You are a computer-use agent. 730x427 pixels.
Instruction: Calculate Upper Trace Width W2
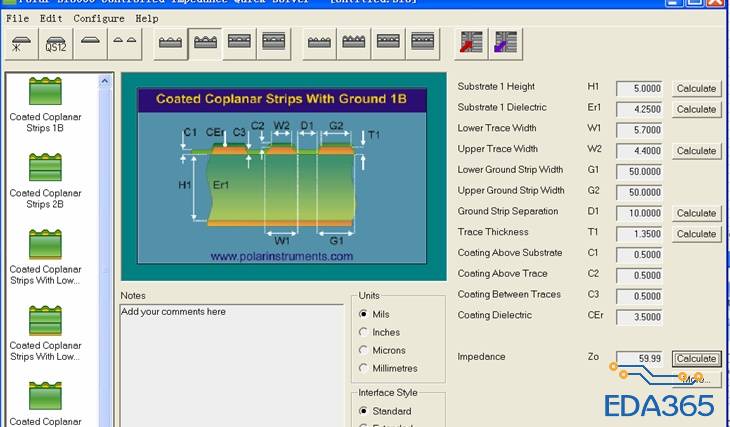click(x=696, y=151)
